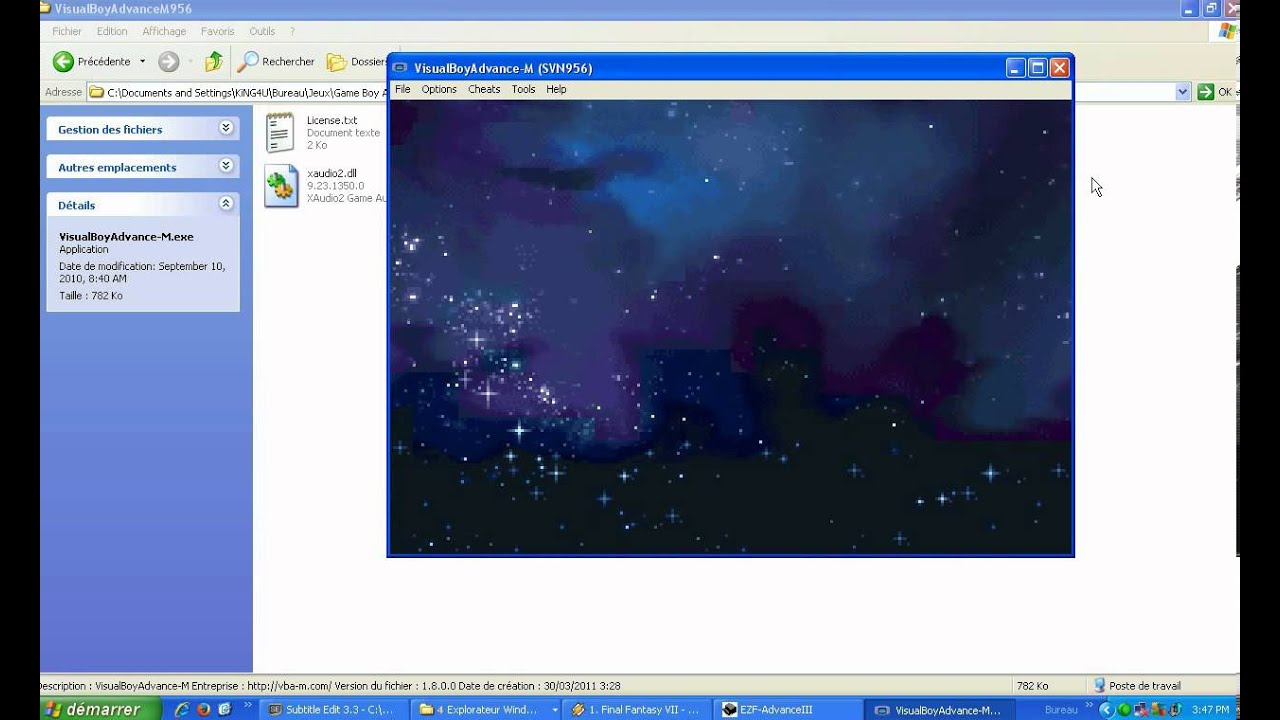Switch to EZF-AdvanceIII taskbar button
This screenshot has height=720, width=1280.
[787, 710]
